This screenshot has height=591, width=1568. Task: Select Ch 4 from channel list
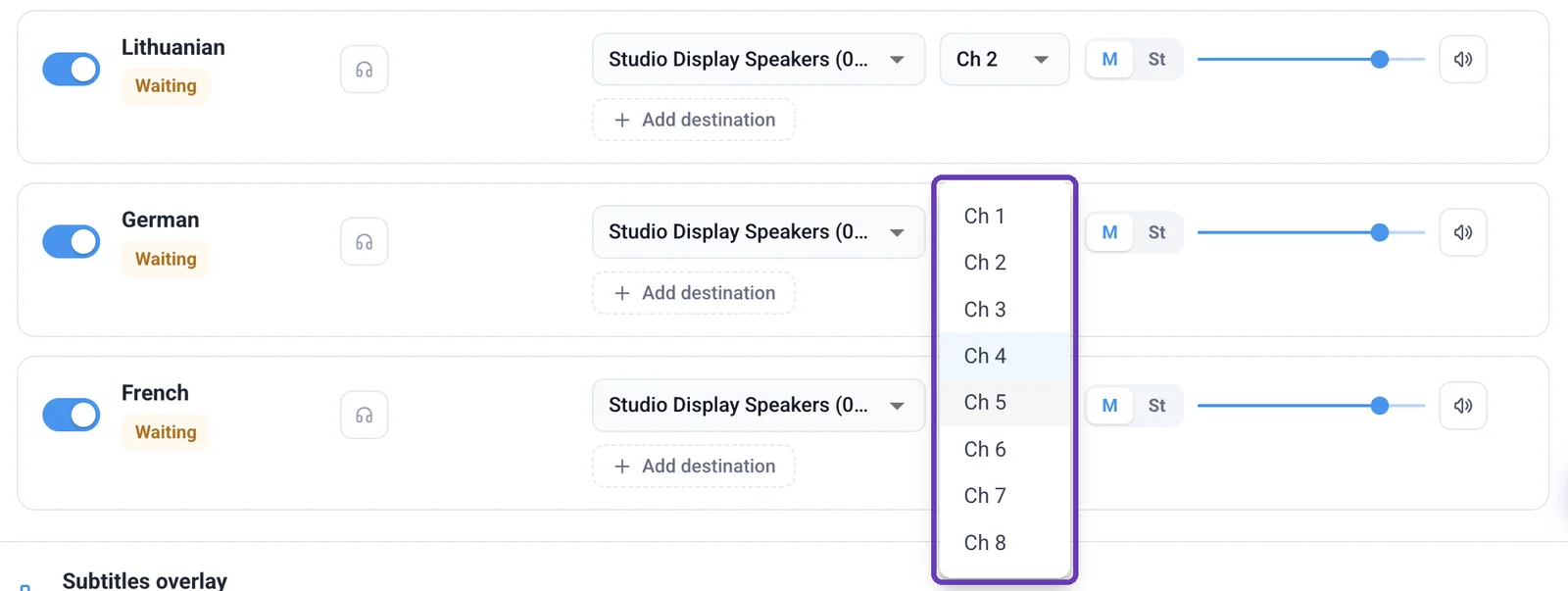[1004, 356]
